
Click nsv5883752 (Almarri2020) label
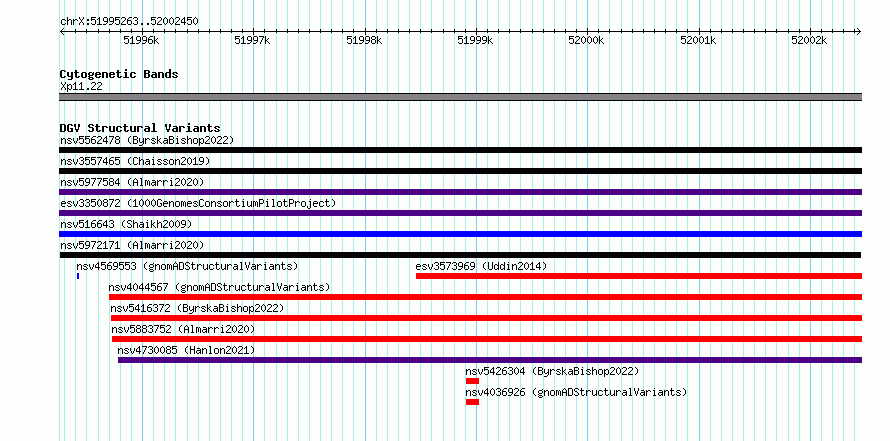pos(183,329)
